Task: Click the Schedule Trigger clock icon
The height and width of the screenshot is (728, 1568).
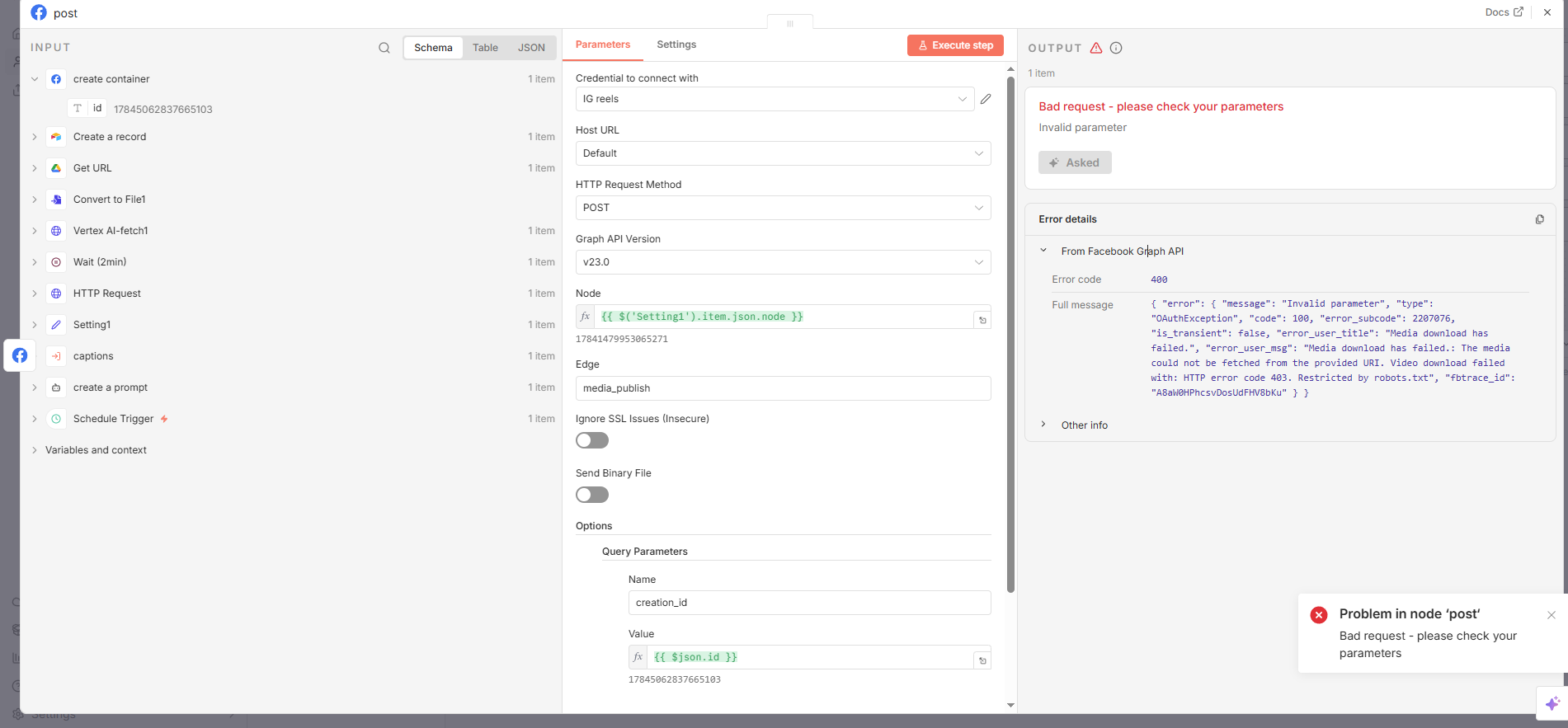Action: (x=56, y=419)
